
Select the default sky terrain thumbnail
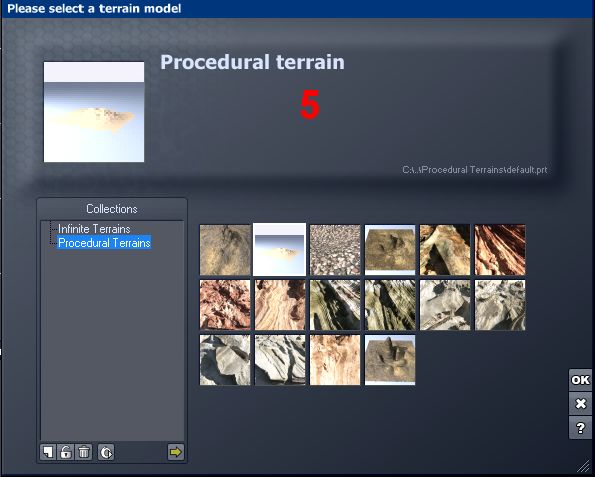280,249
